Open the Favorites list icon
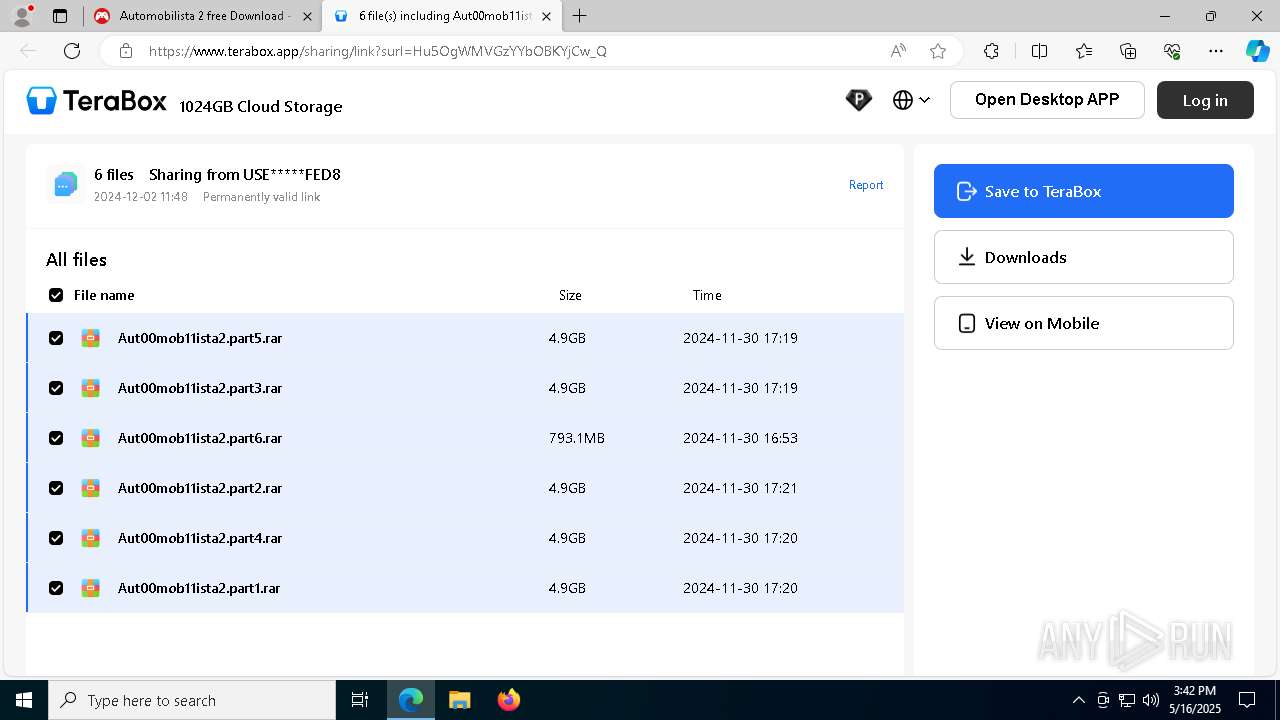Screen dimensions: 1280x720 click(x=1084, y=51)
